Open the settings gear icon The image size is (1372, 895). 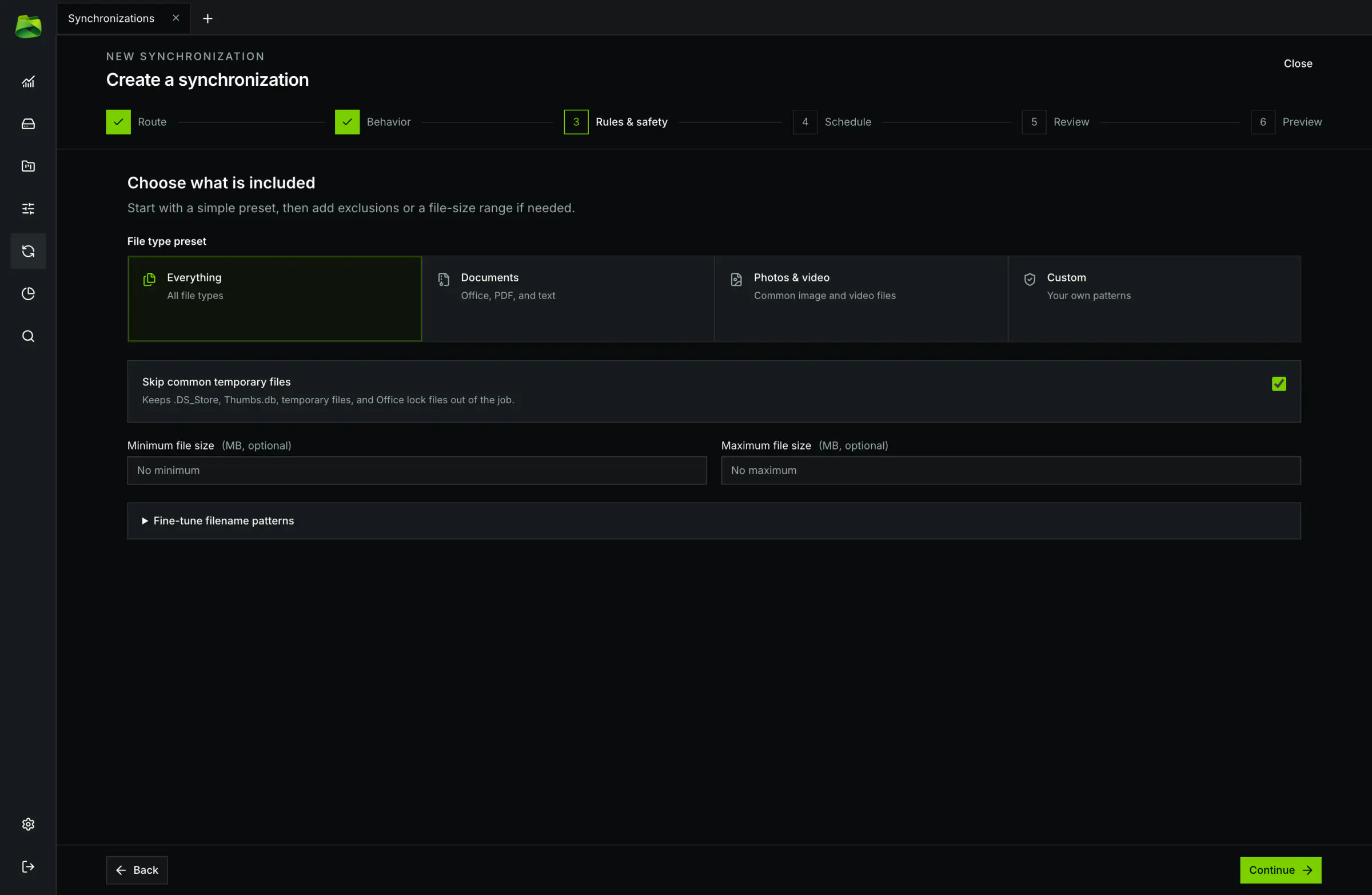point(28,824)
